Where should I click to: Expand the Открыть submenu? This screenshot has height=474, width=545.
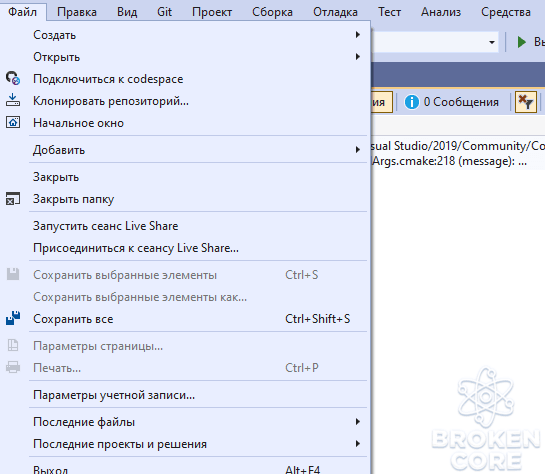pyautogui.click(x=184, y=57)
